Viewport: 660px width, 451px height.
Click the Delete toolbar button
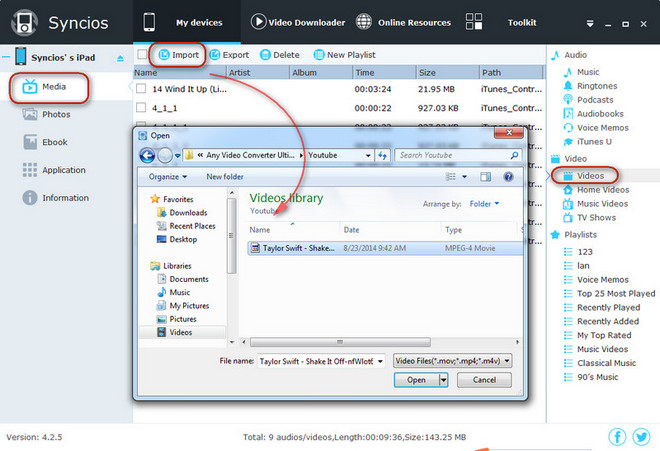280,55
